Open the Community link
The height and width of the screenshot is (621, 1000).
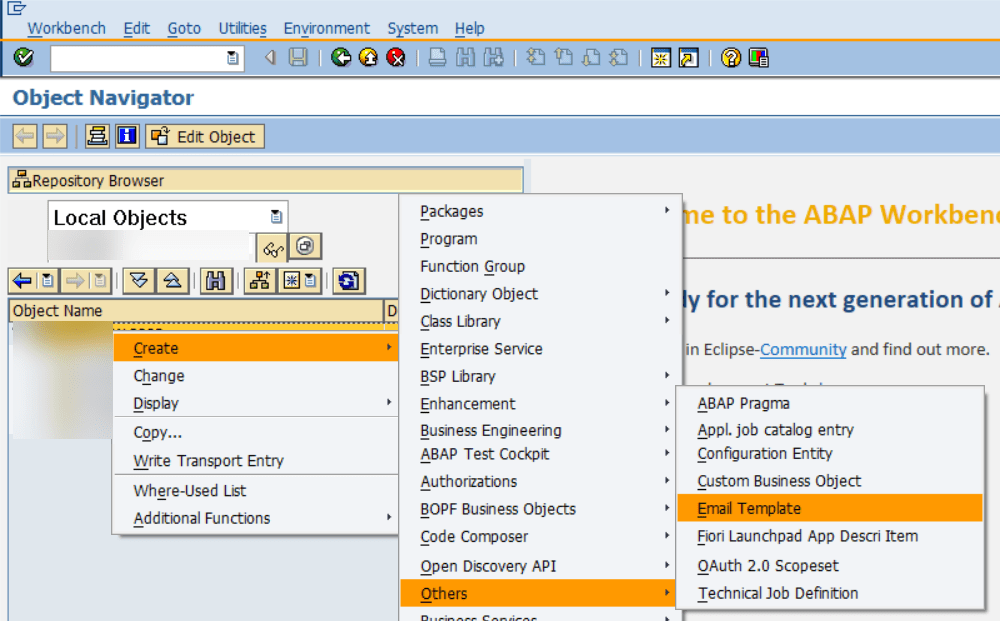click(803, 349)
